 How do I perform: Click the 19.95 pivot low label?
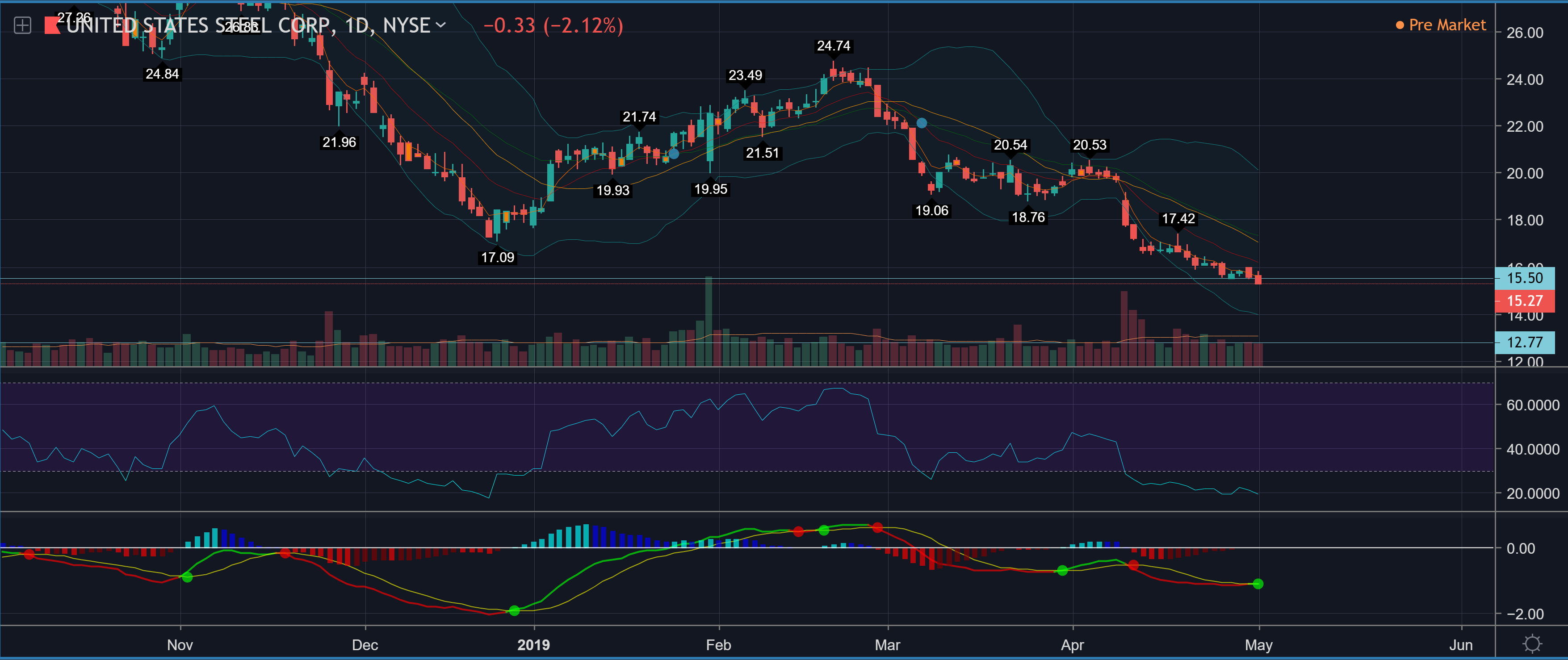[x=710, y=189]
